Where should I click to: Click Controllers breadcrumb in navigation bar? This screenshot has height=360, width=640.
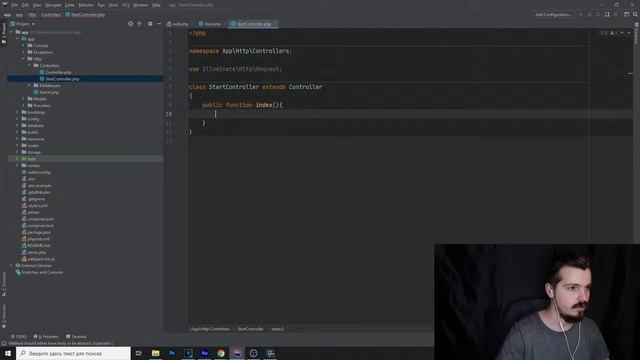tap(51, 15)
